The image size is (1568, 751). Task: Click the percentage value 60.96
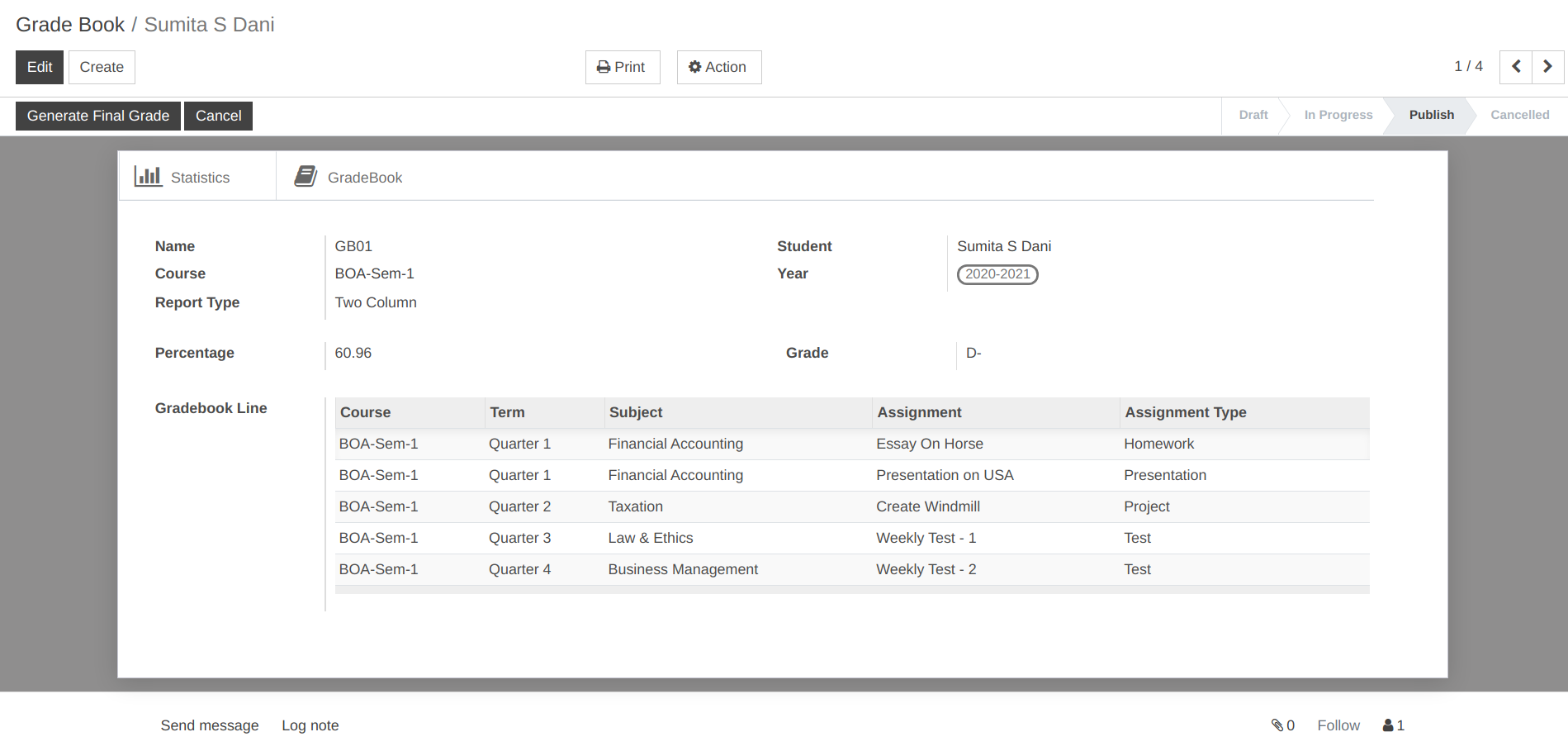[353, 353]
